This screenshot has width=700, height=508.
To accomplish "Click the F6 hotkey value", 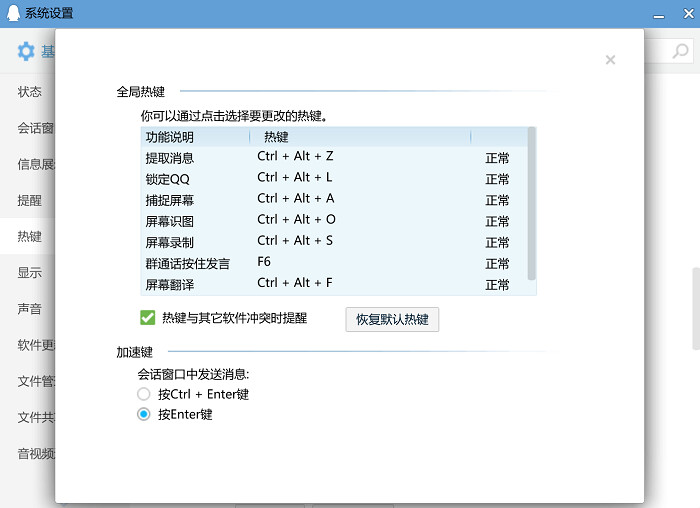I will (x=264, y=262).
